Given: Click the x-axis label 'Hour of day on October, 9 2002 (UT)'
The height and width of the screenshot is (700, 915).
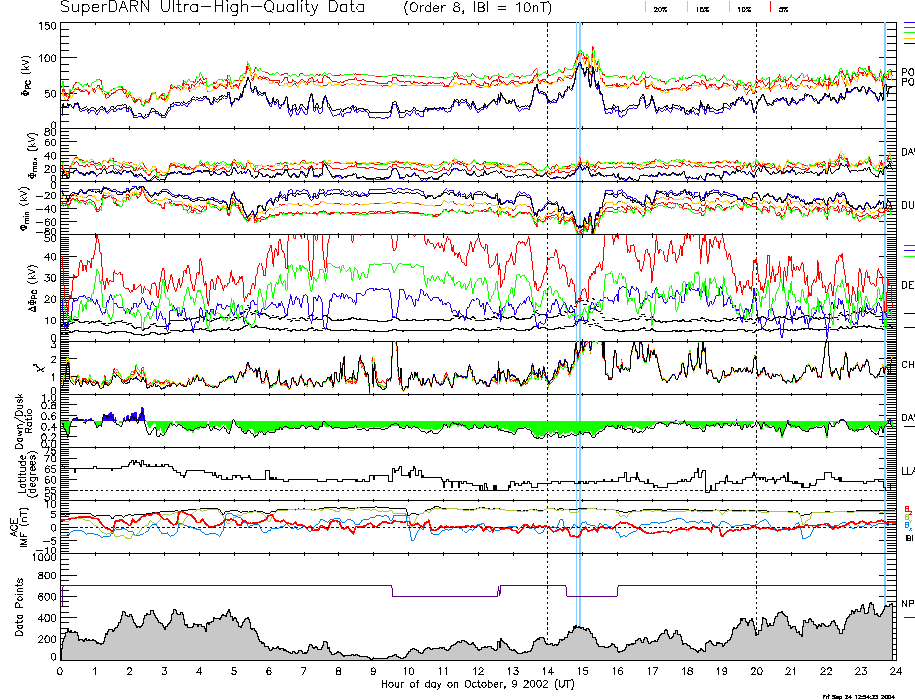Looking at the screenshot, I should [477, 685].
